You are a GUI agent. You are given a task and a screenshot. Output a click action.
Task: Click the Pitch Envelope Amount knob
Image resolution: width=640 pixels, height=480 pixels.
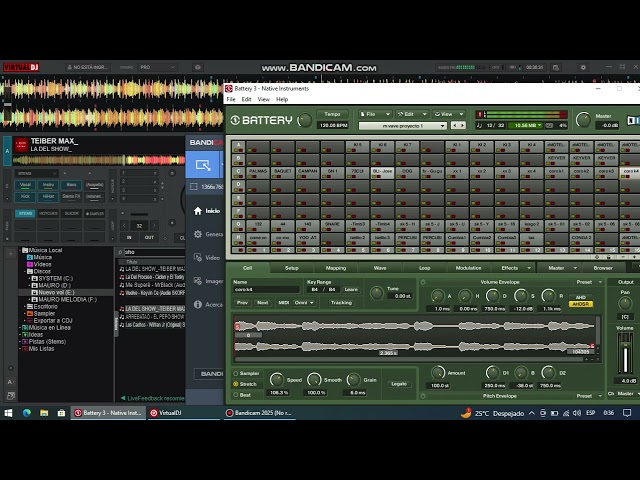click(x=438, y=372)
